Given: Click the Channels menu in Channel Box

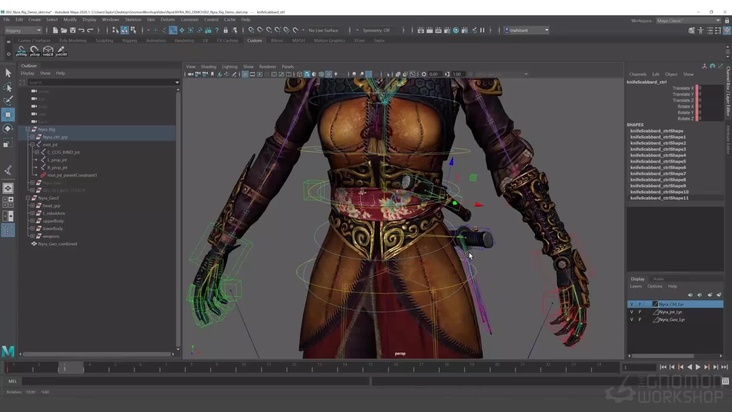Looking at the screenshot, I should (638, 74).
